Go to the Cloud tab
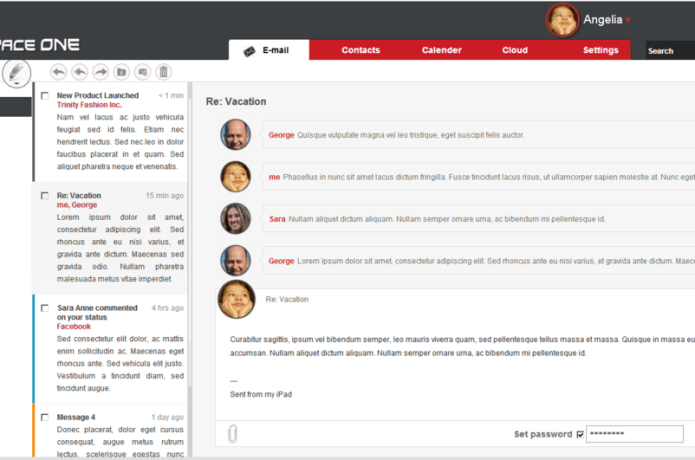The height and width of the screenshot is (460, 695). click(x=515, y=50)
